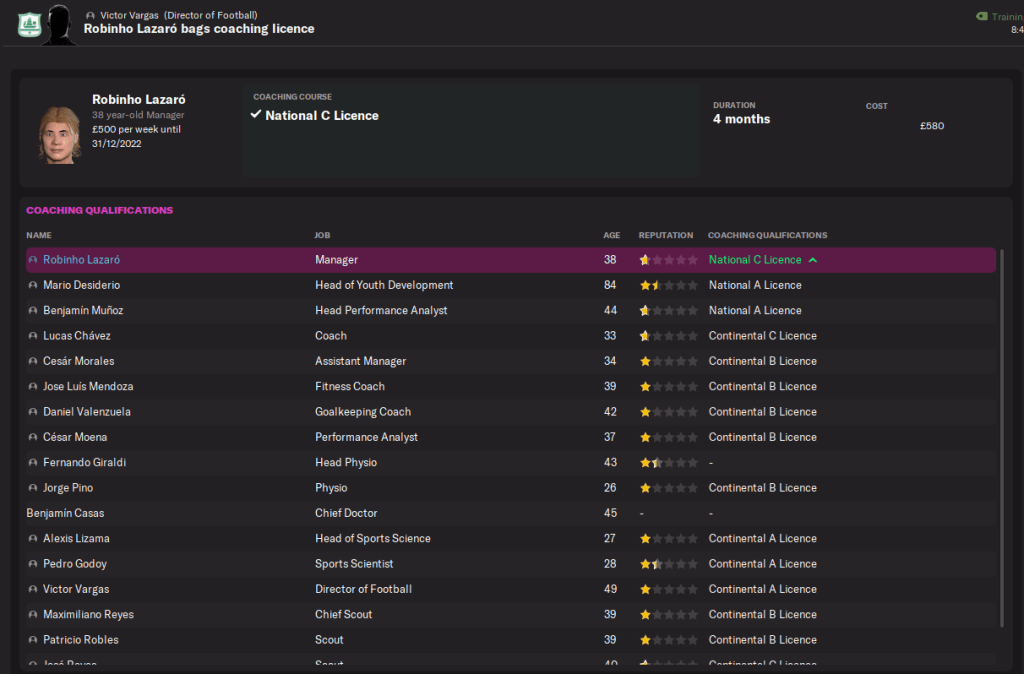
Task: Click reputation stars for Fernando Giraldi
Action: (x=668, y=463)
